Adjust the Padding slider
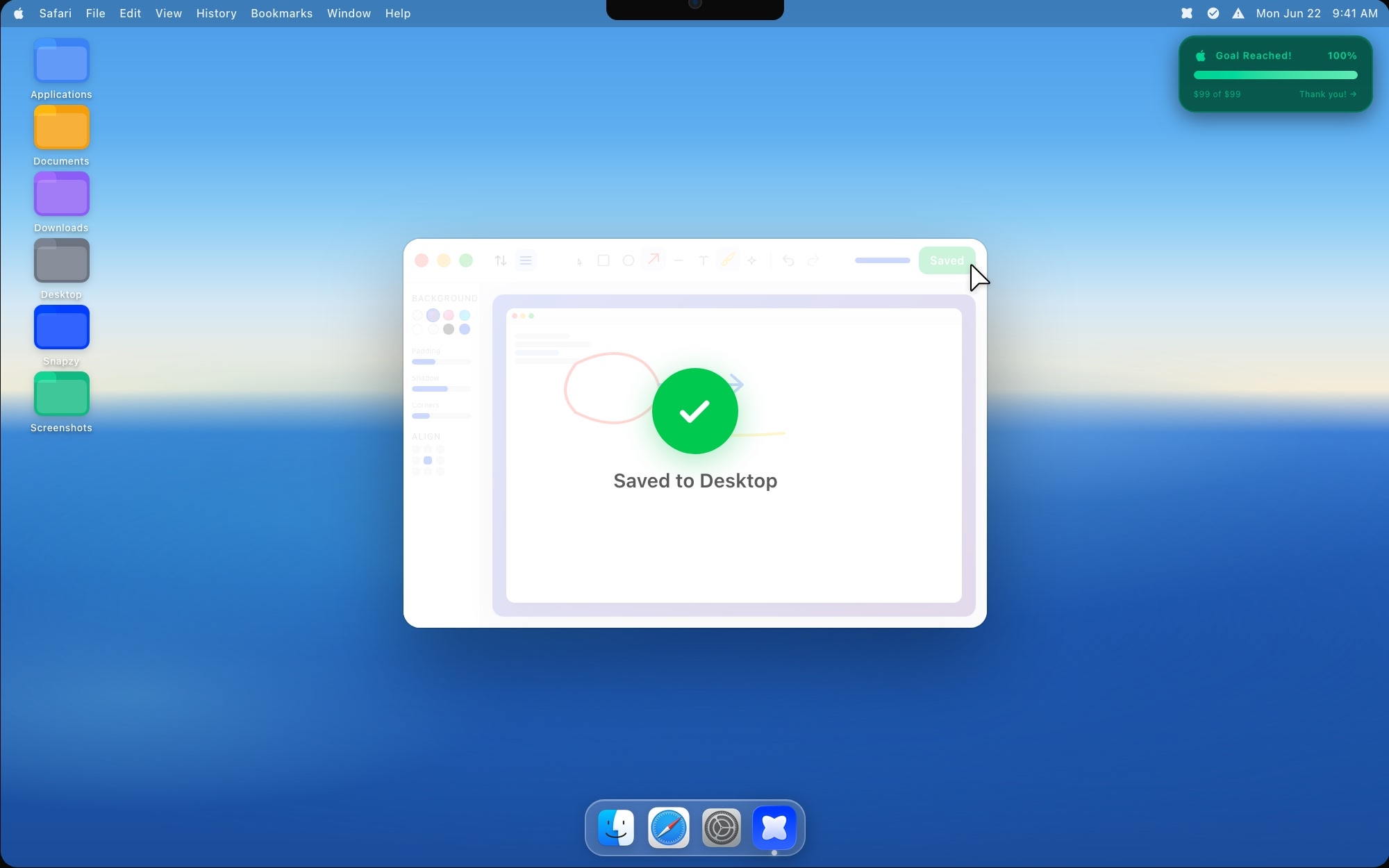 click(x=441, y=362)
